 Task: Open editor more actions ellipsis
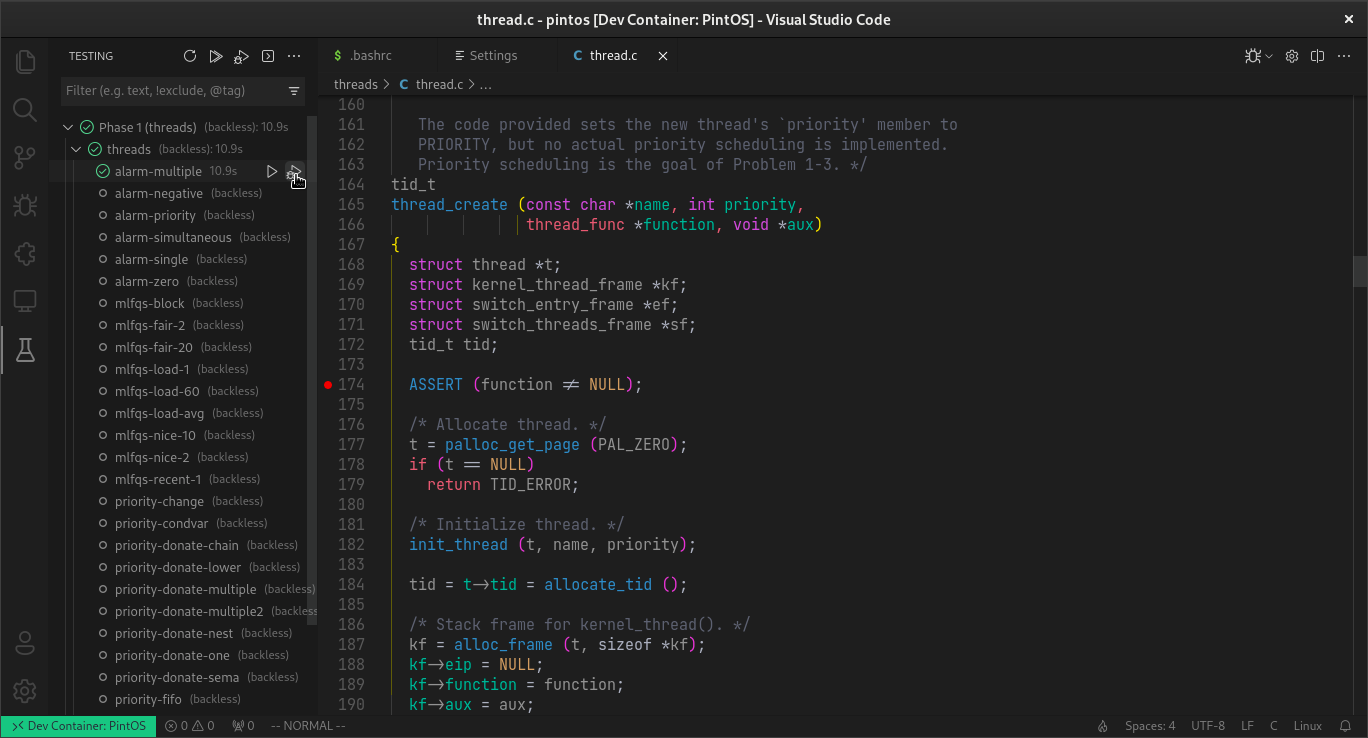point(1344,56)
